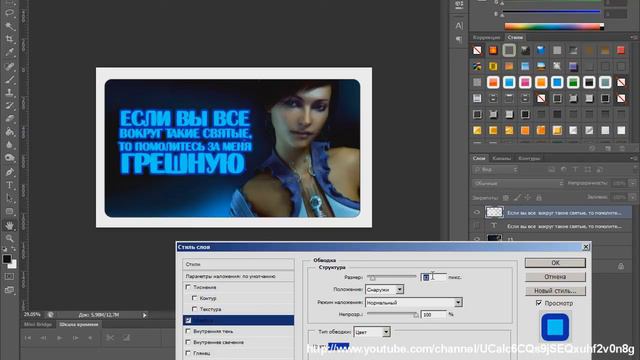Select the Horizontal Type tool

(9, 185)
